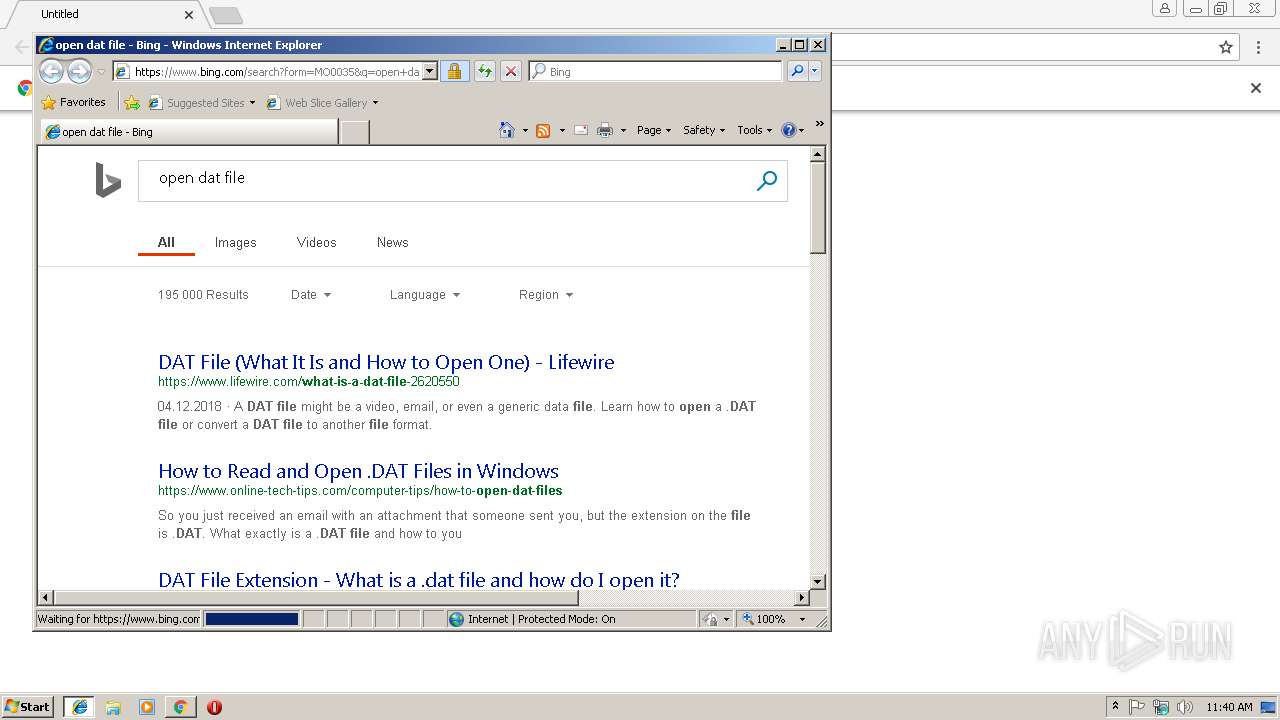Open the Tools menu

point(755,130)
